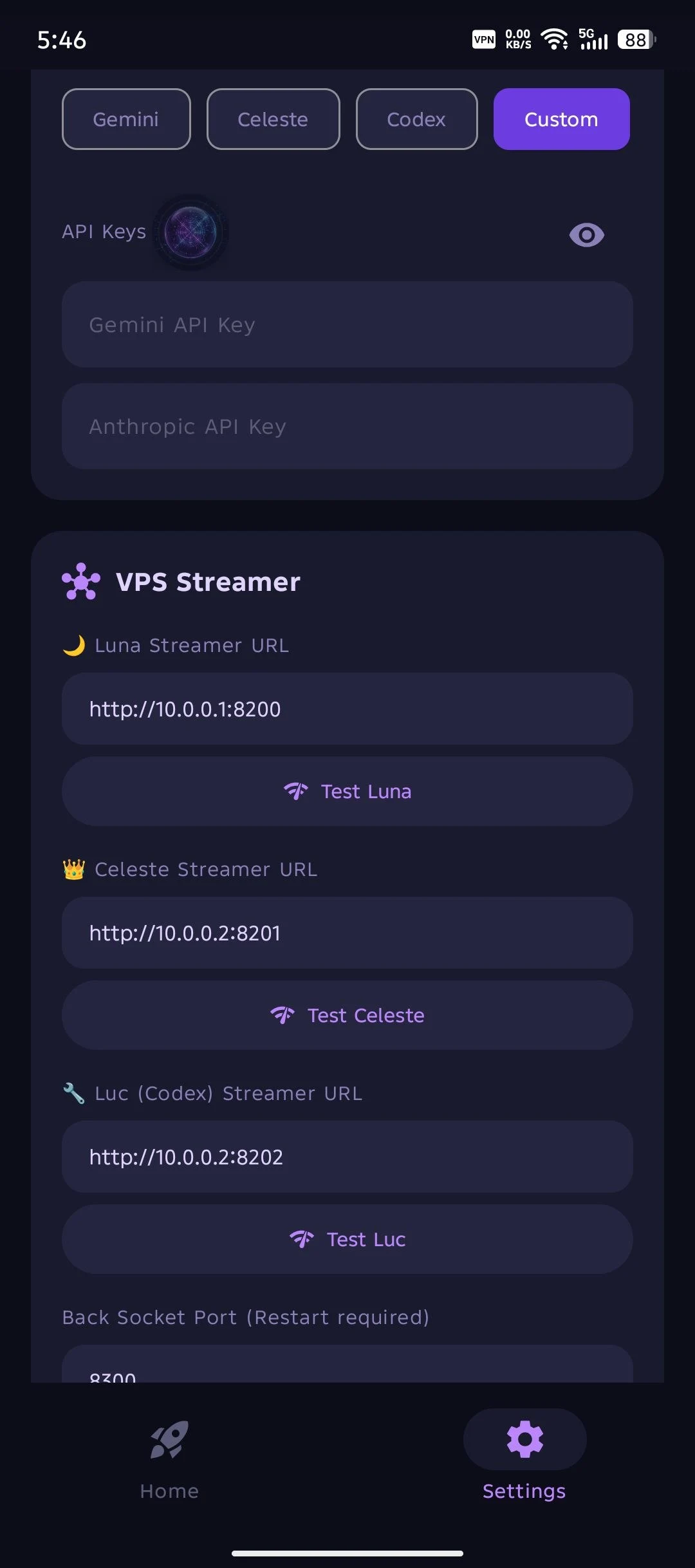Switch to the Gemini provider tab
695x1568 pixels.
[126, 119]
